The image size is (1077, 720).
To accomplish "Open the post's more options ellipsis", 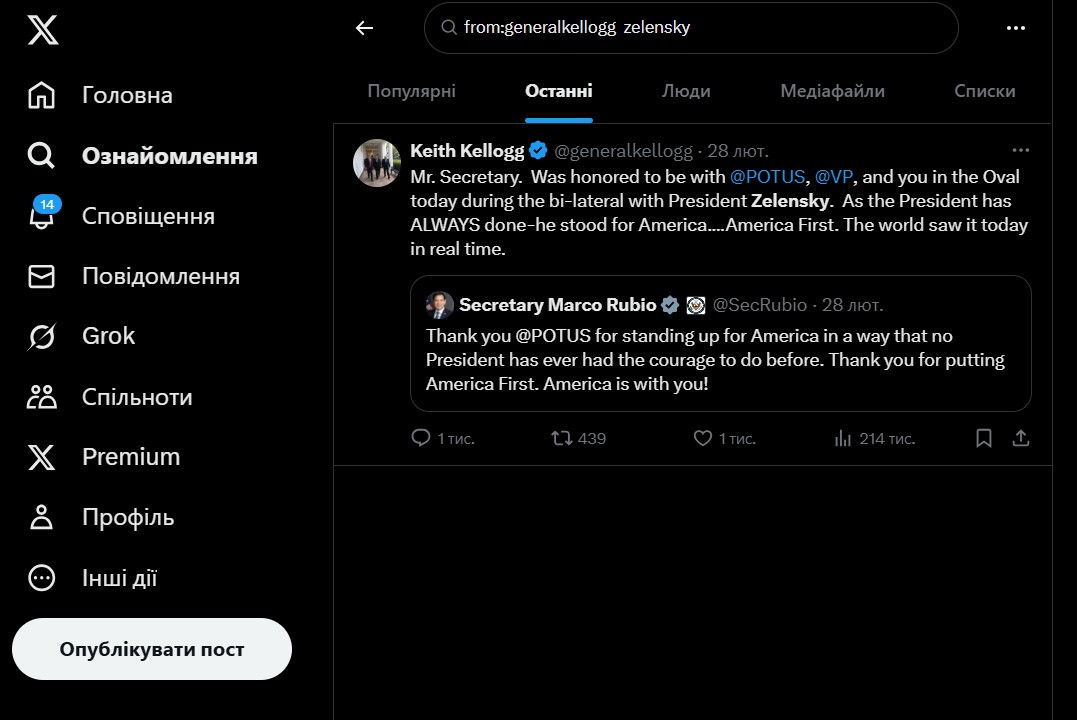I will tap(1021, 150).
